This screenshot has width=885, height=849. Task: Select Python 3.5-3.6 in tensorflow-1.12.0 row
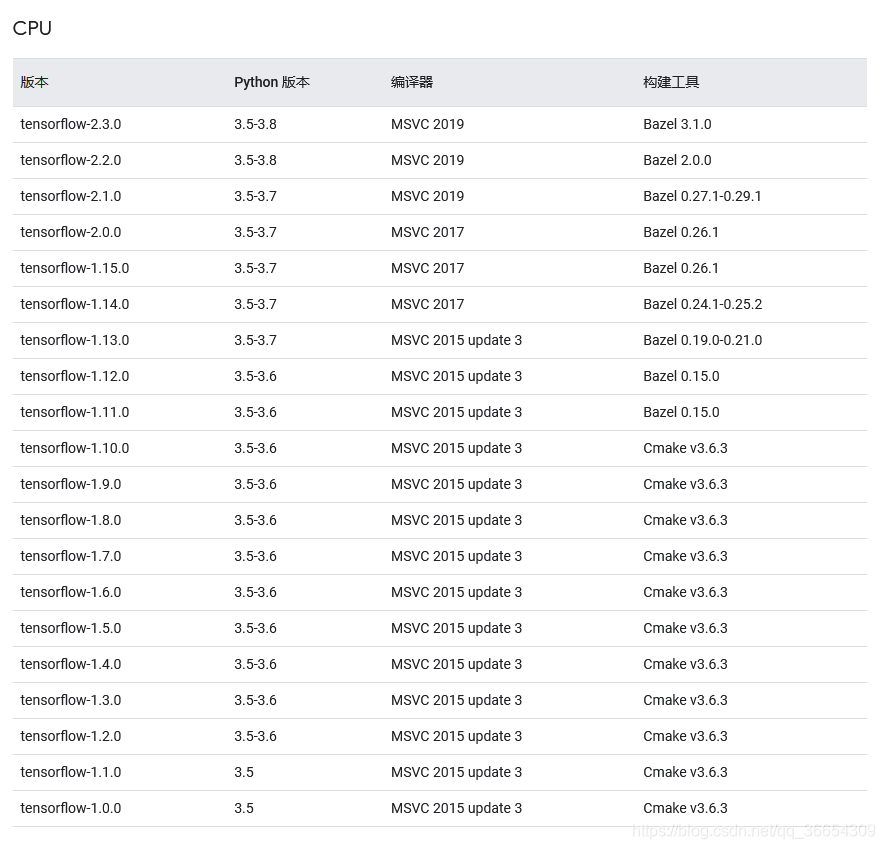[255, 377]
